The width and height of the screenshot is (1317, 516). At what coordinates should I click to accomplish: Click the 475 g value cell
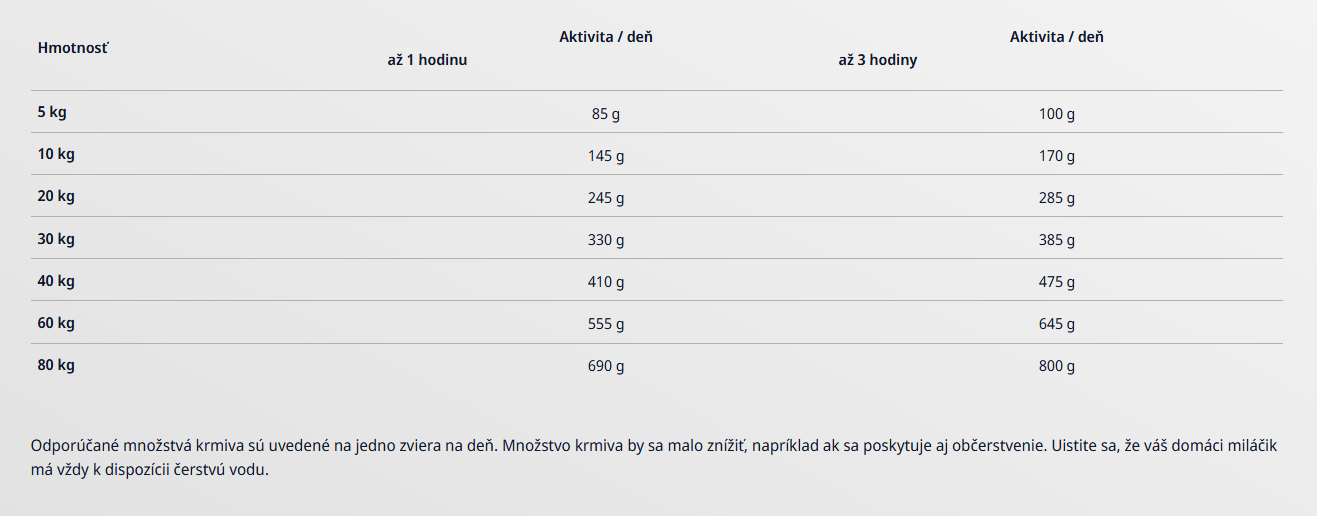pos(1057,282)
